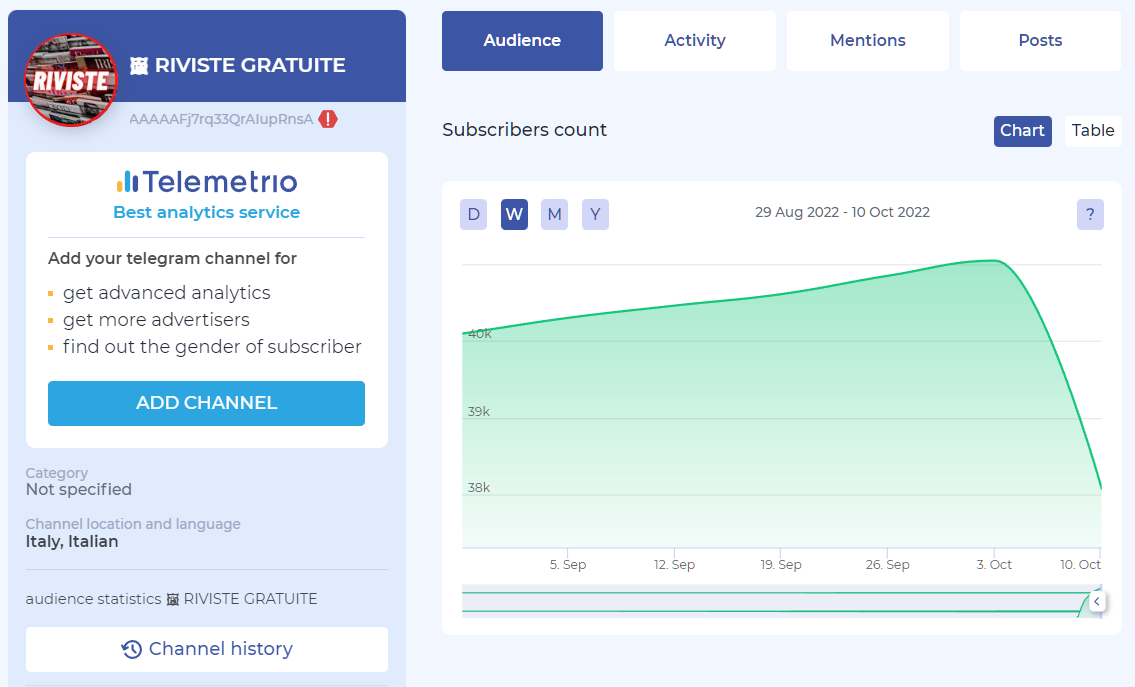Open the RIVISTE channel avatar image
Screen dimensions: 1135x687
click(70, 80)
